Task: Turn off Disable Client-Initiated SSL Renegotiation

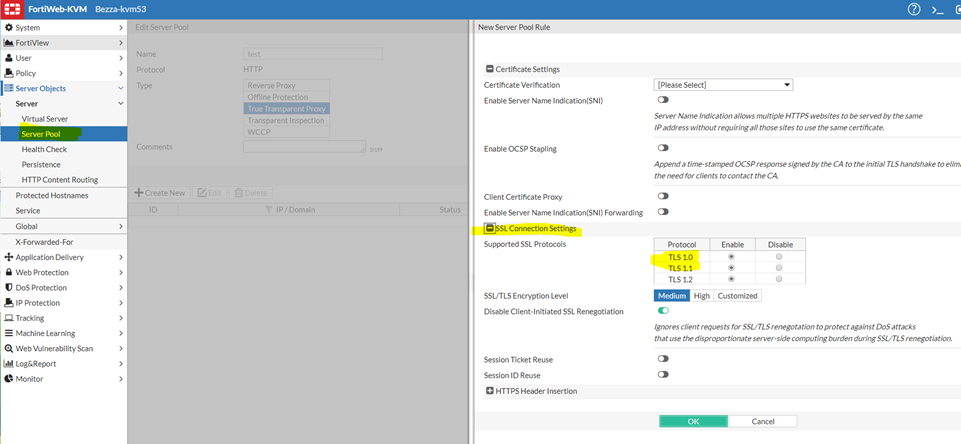Action: 663,311
